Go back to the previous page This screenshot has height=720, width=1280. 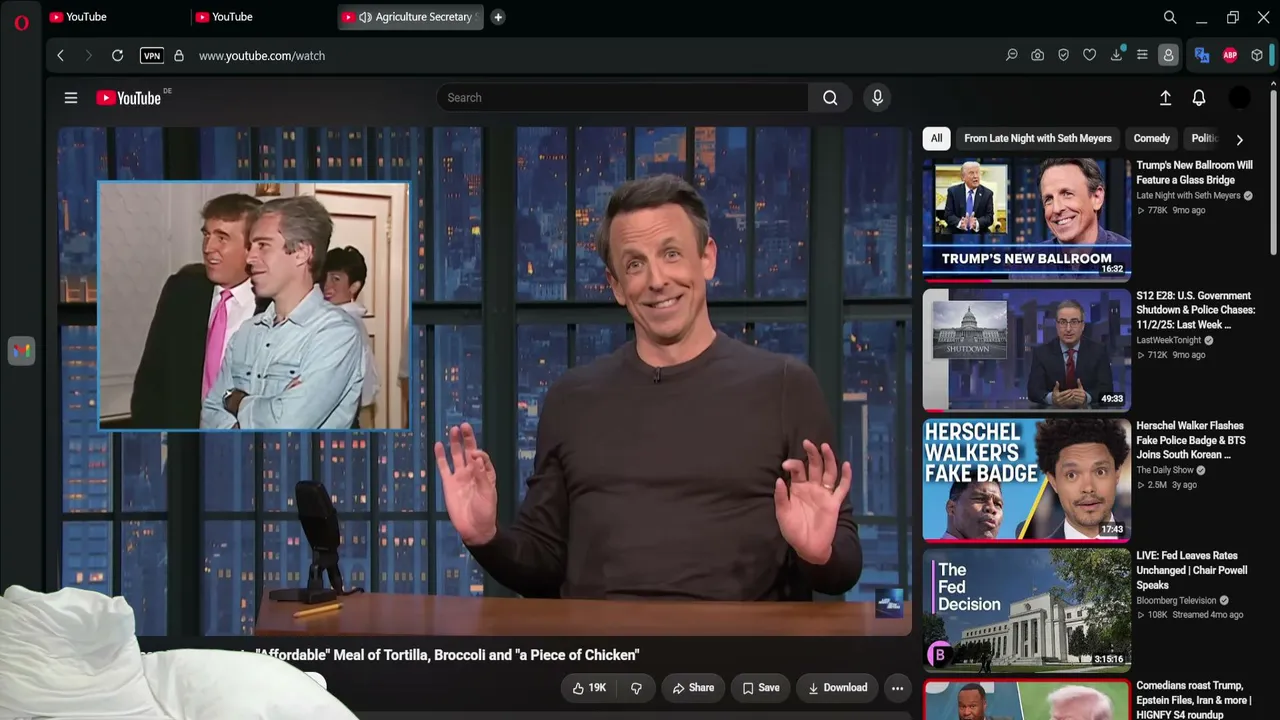tap(60, 56)
